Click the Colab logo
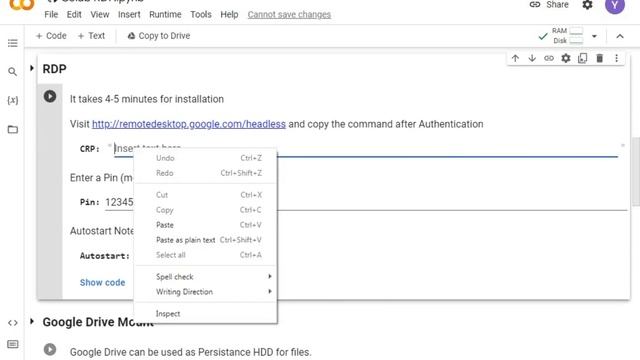This screenshot has width=640, height=360. [x=22, y=5]
